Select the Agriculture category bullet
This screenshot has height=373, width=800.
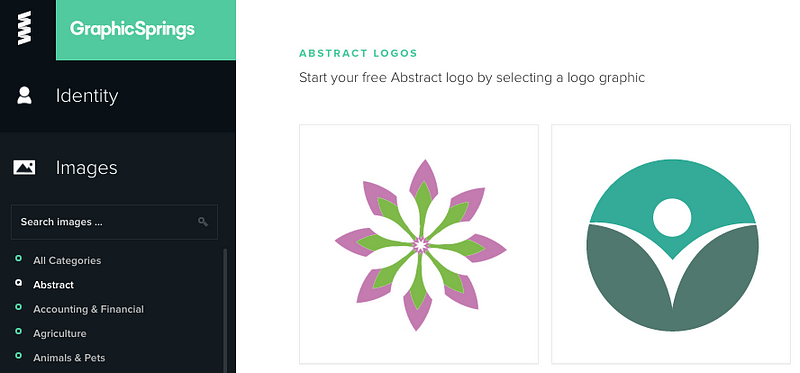coord(18,331)
